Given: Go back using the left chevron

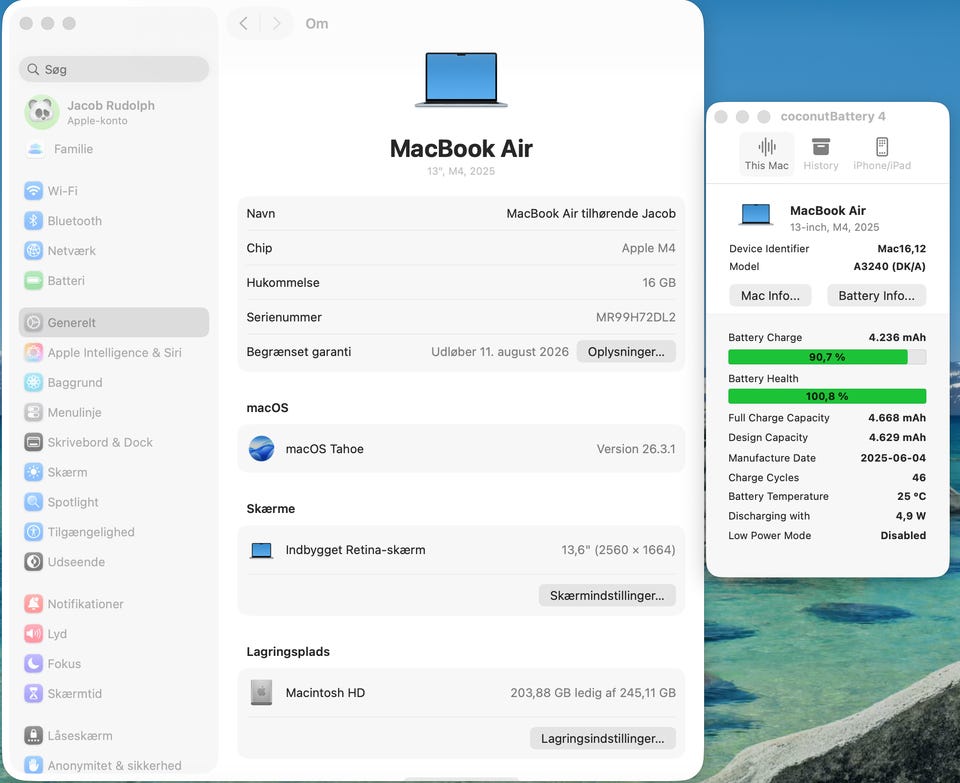Looking at the screenshot, I should point(244,23).
